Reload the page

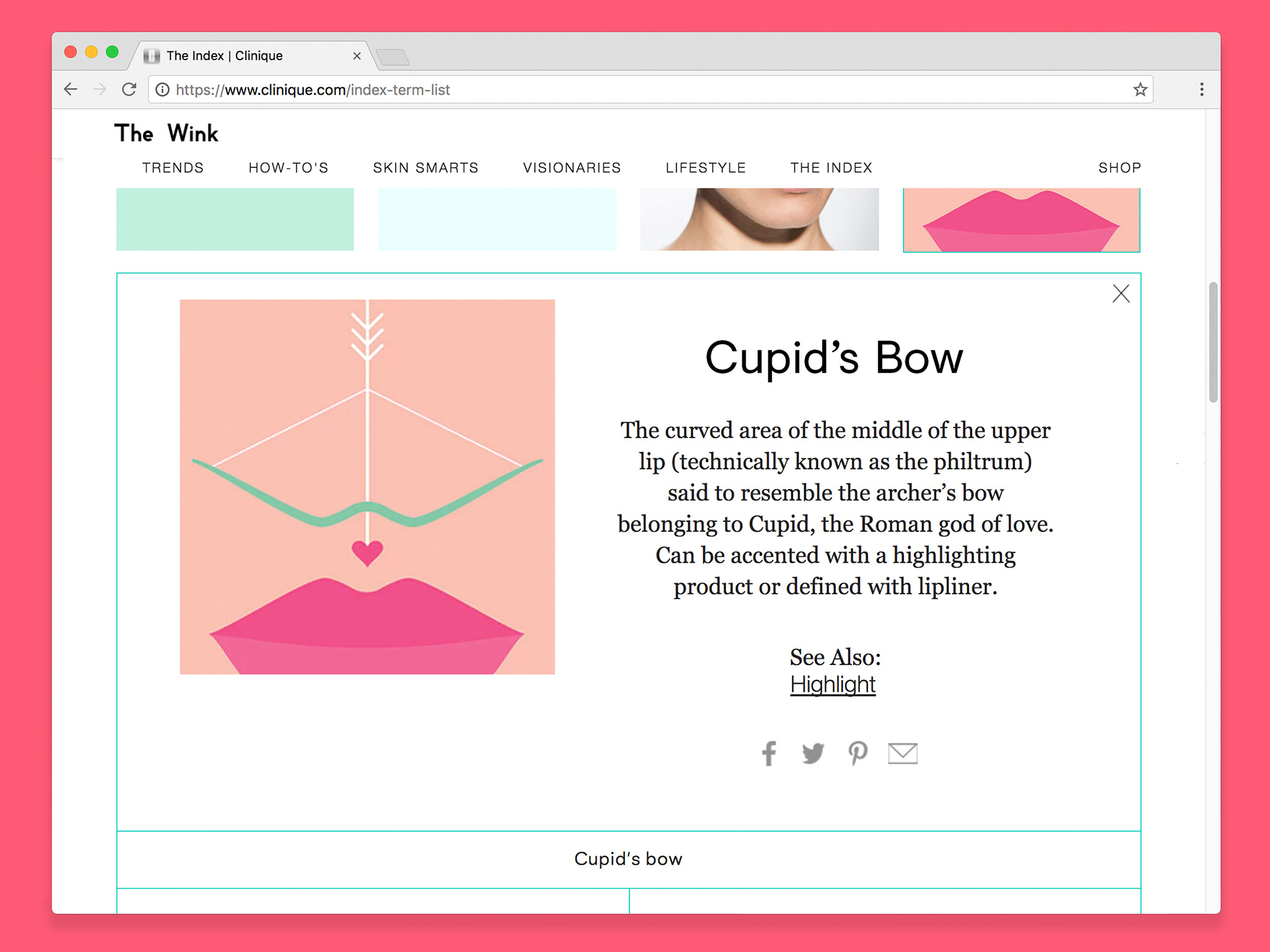[129, 90]
